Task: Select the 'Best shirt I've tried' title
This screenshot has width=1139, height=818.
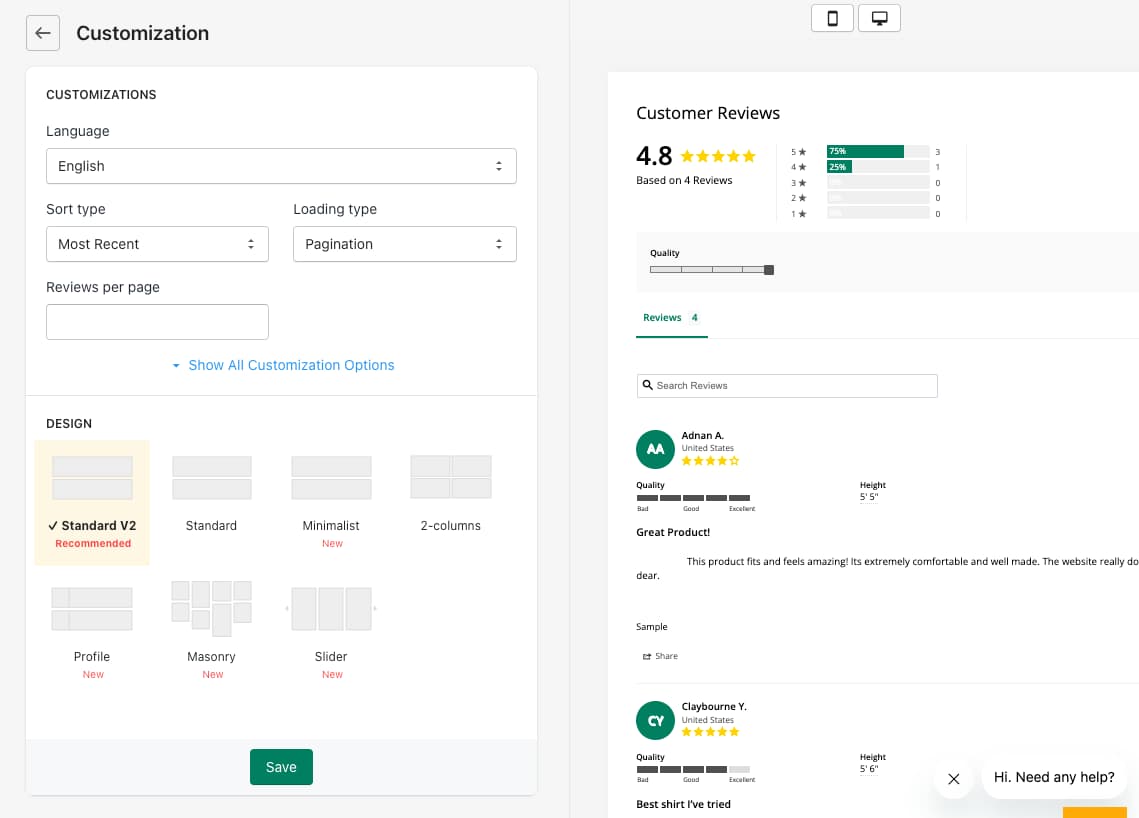Action: [684, 804]
